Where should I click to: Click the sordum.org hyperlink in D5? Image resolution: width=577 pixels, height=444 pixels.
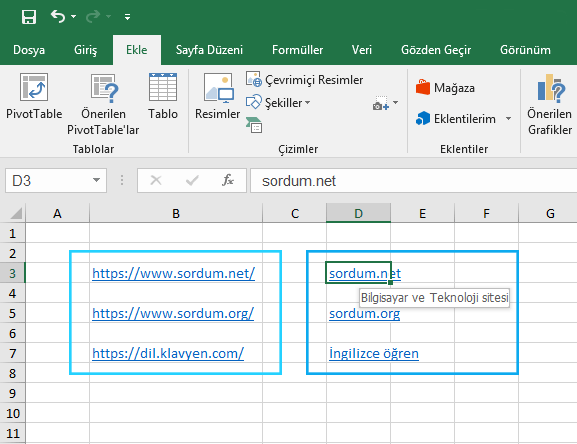pyautogui.click(x=364, y=313)
